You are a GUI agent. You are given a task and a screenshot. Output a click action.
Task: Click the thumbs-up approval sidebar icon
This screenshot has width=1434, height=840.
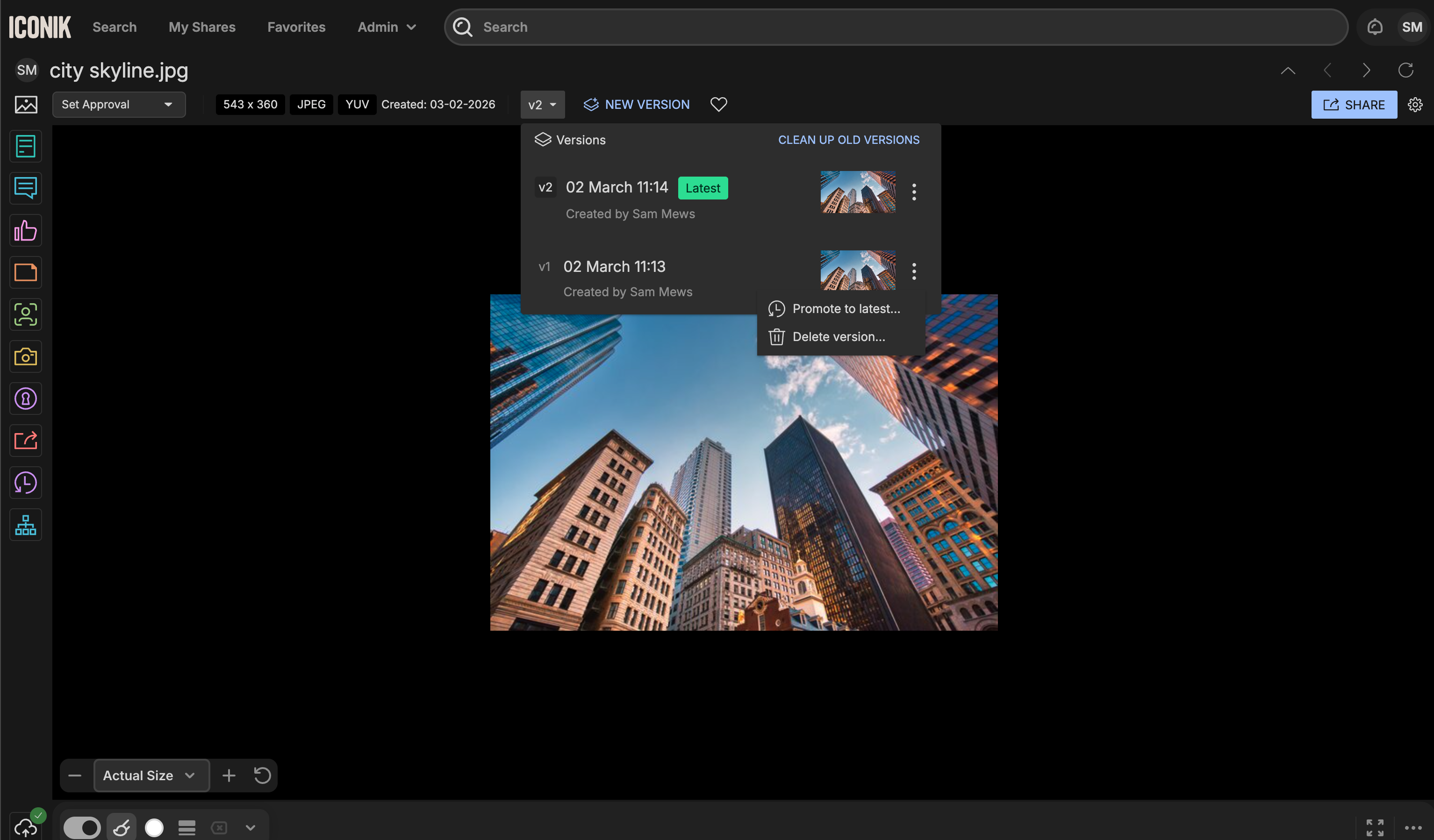coord(26,230)
